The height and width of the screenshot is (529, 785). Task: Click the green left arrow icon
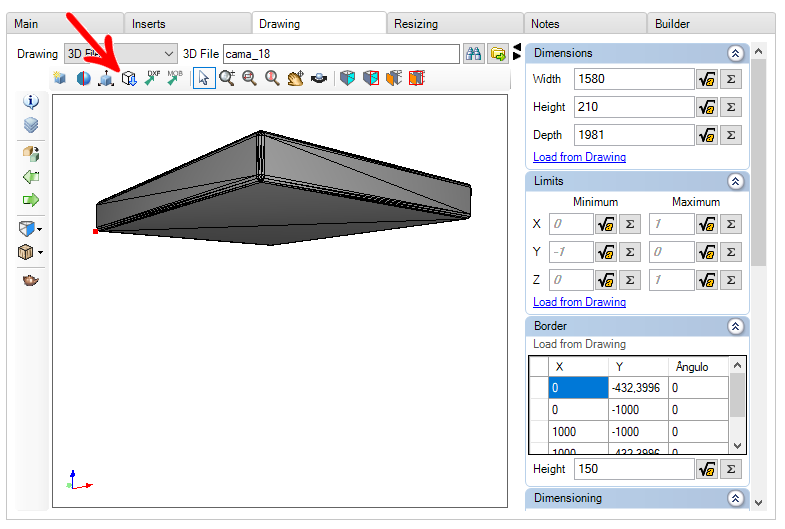[x=31, y=177]
